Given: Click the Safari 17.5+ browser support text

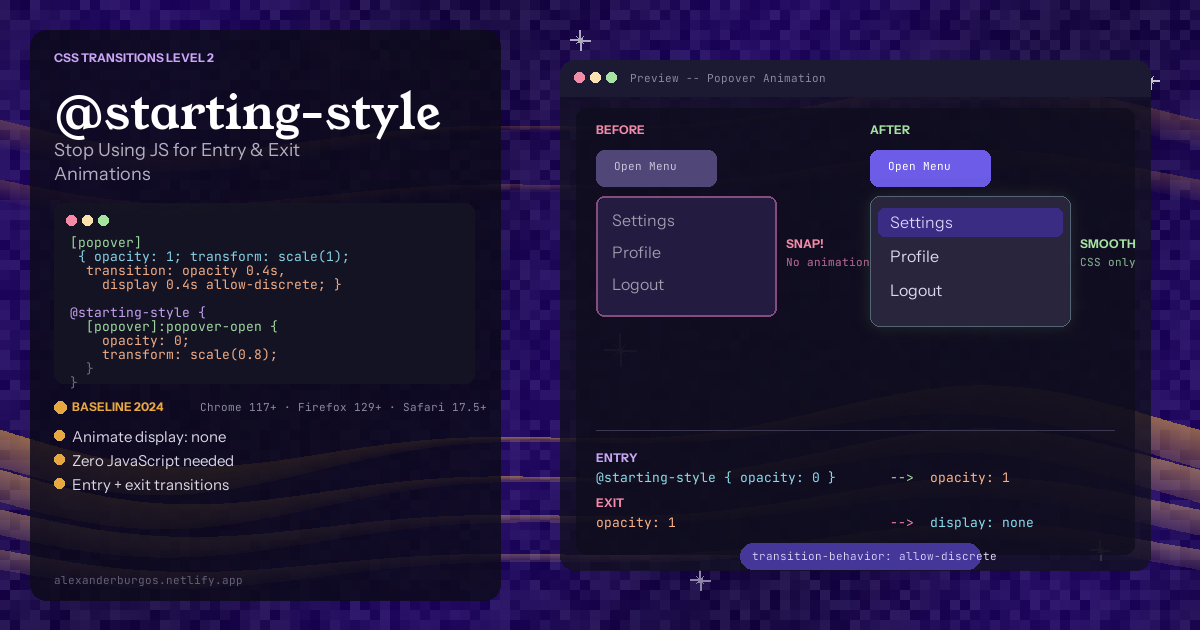Looking at the screenshot, I should (445, 408).
